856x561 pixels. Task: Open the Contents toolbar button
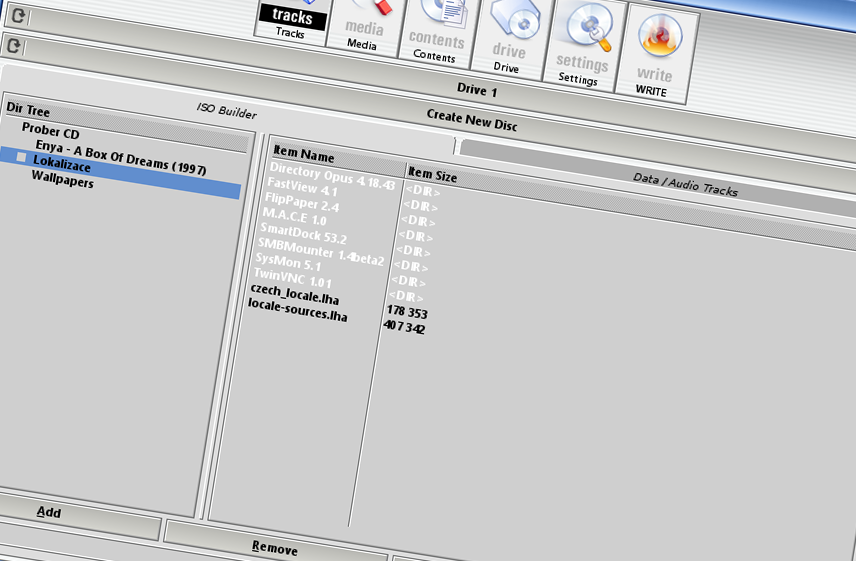(437, 32)
